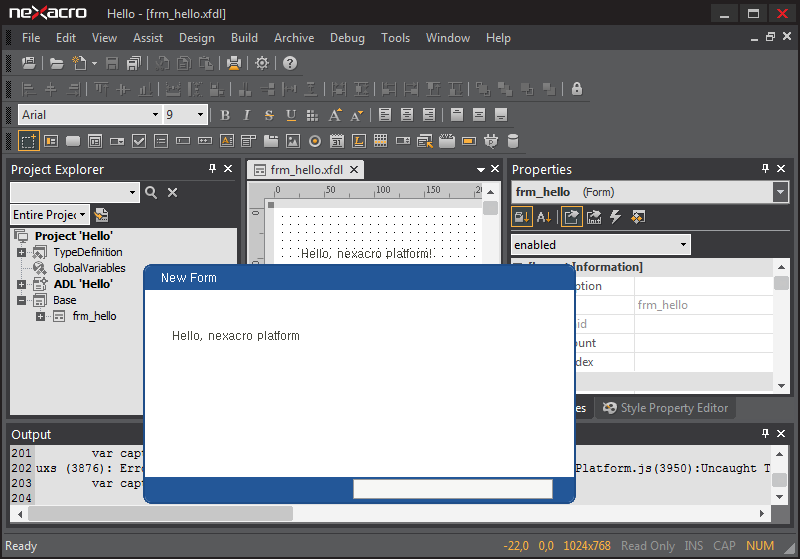Pick the Spin component icon
The image size is (800, 559).
[x=403, y=141]
